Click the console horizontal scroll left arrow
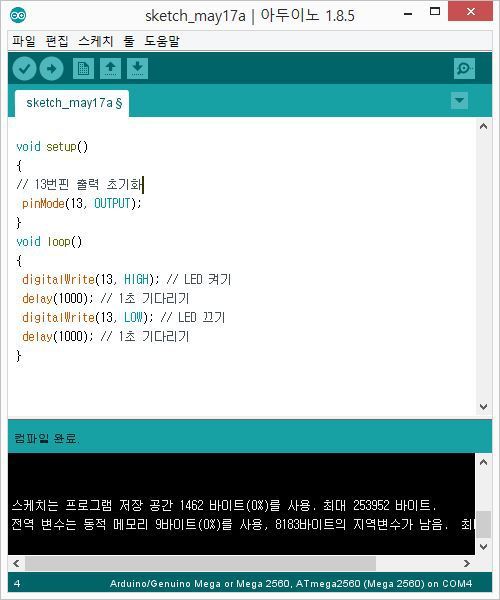 click(16, 563)
